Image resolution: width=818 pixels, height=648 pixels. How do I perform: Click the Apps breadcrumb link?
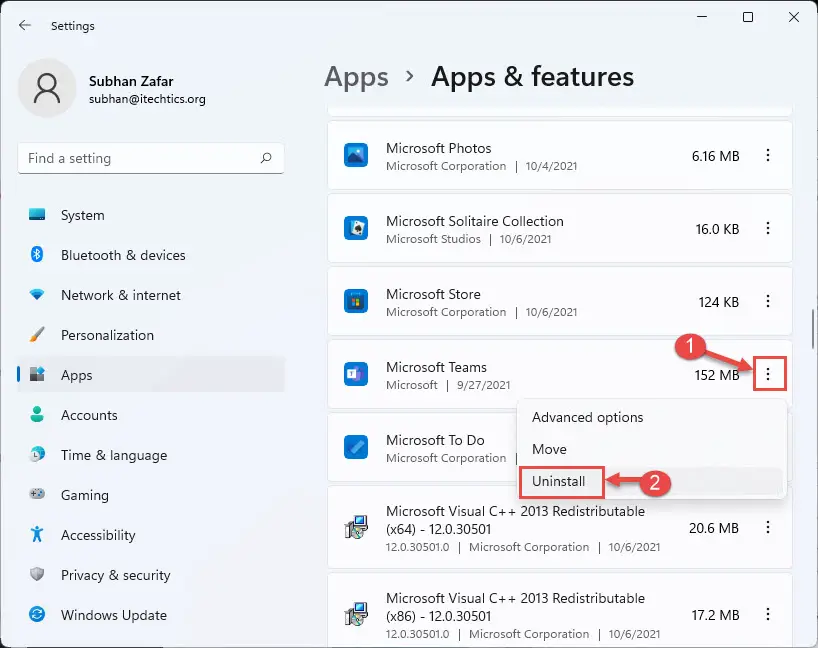[356, 77]
